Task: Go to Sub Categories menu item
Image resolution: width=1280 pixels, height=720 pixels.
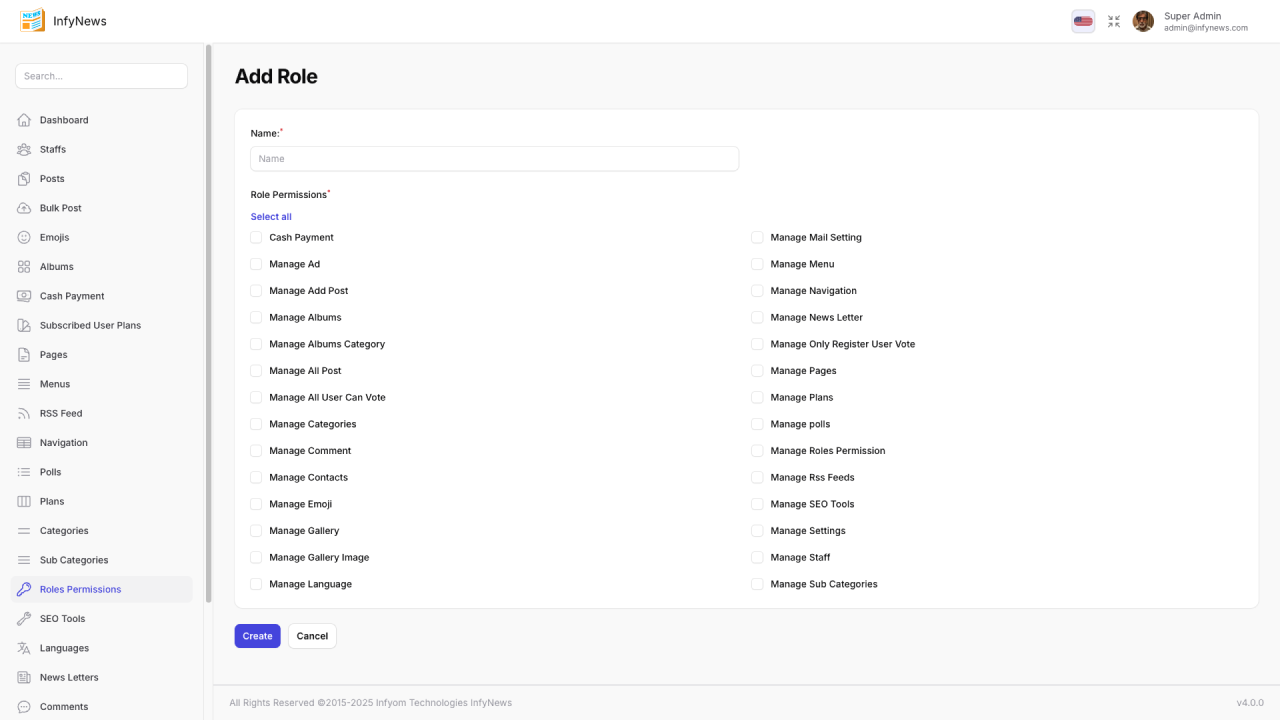Action: [x=74, y=560]
